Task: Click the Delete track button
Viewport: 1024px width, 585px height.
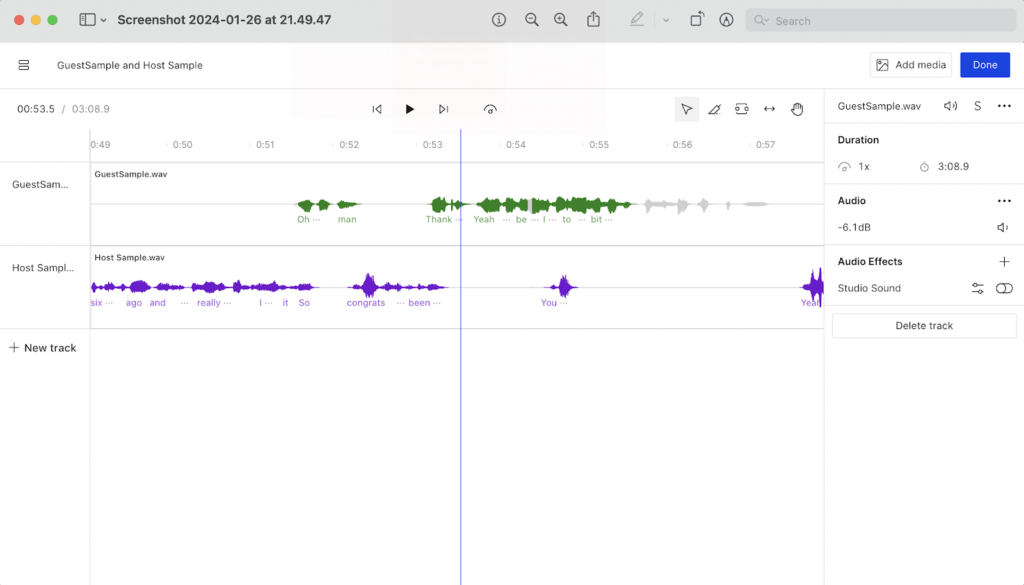Action: point(924,326)
